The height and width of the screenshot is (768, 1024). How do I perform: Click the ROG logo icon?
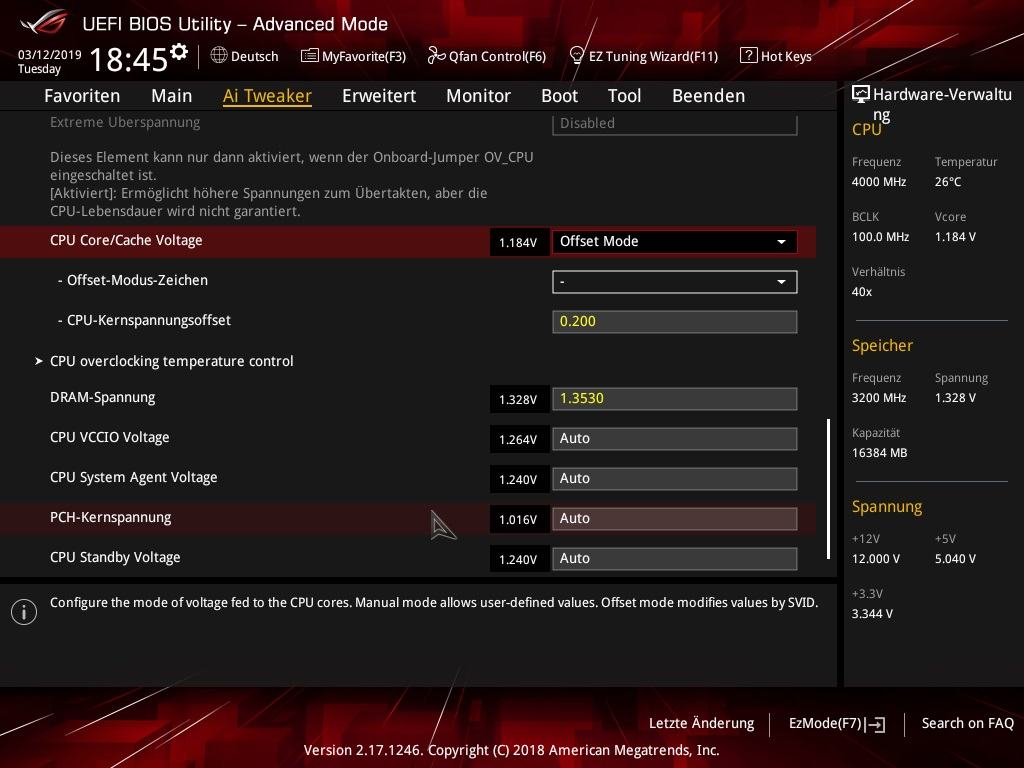click(x=43, y=22)
